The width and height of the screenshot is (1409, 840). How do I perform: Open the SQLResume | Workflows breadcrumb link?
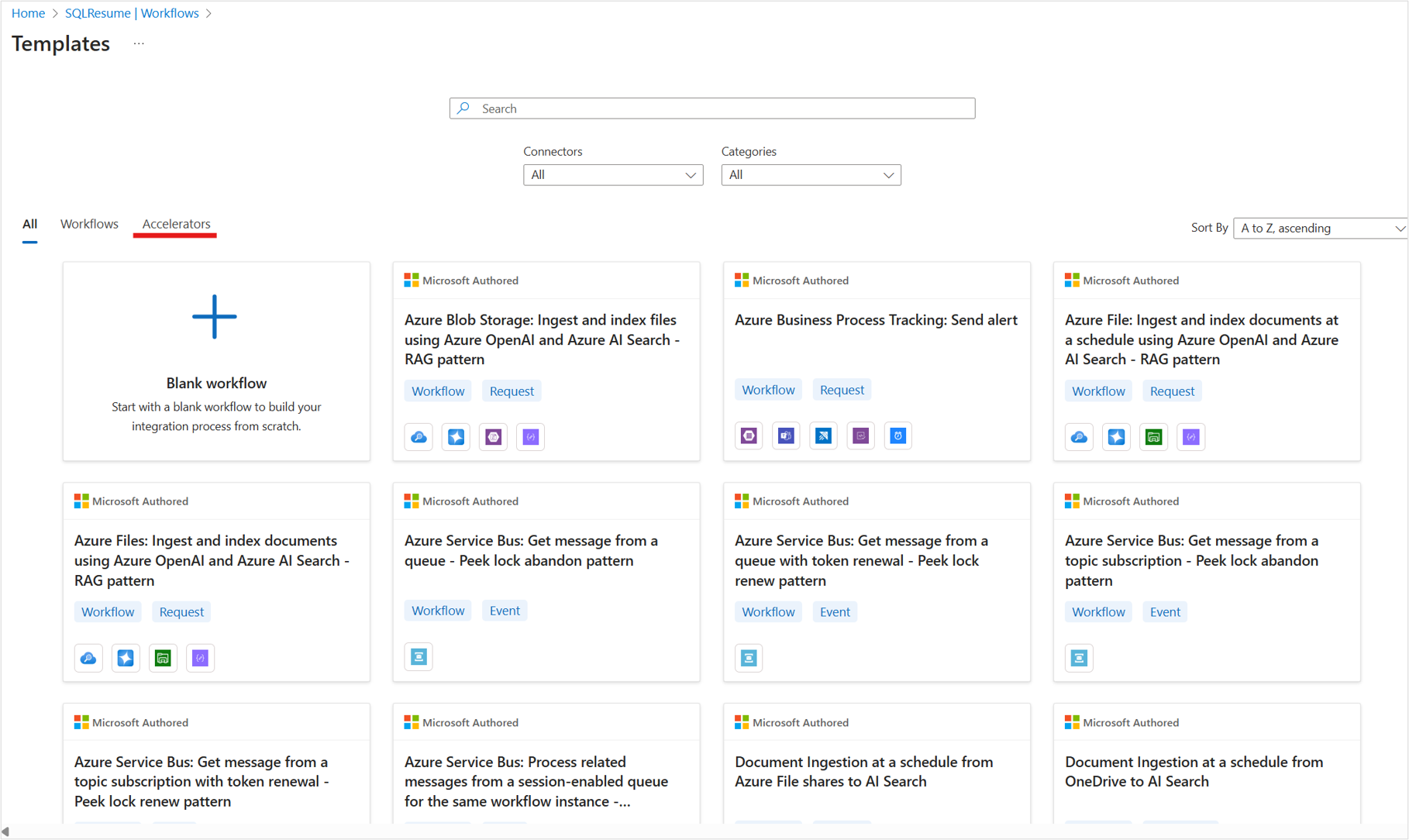click(x=132, y=13)
